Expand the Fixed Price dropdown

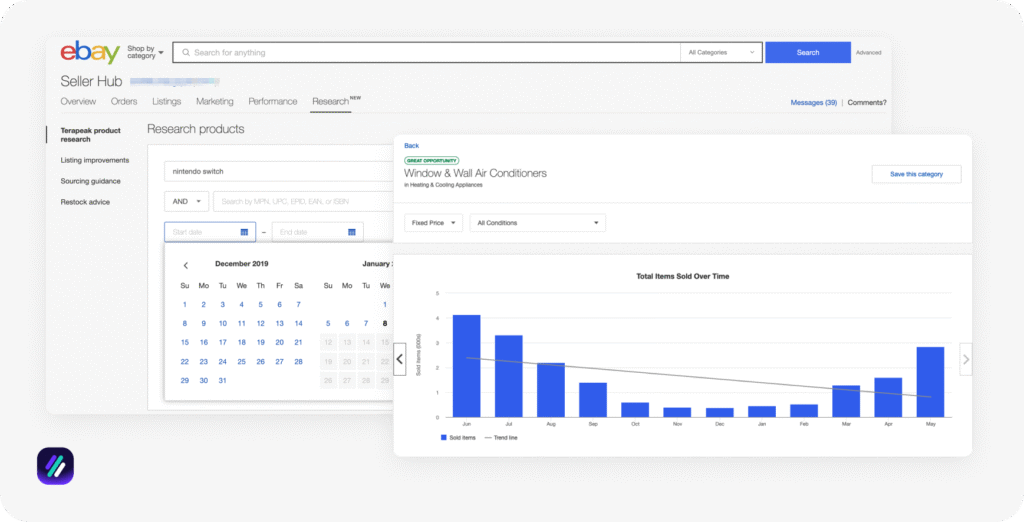click(x=433, y=222)
